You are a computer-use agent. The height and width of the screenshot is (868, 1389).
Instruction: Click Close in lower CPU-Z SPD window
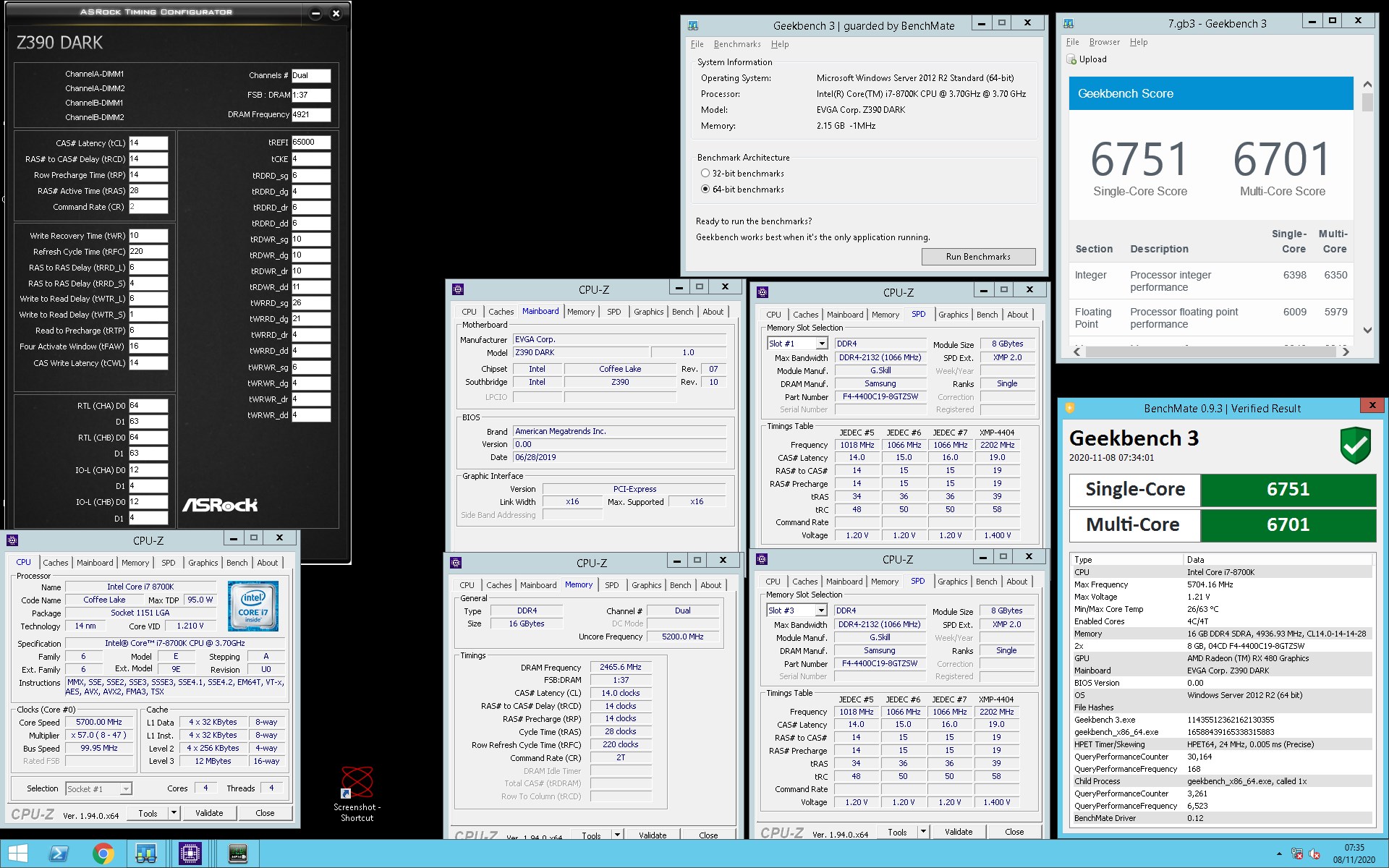pyautogui.click(x=1014, y=832)
